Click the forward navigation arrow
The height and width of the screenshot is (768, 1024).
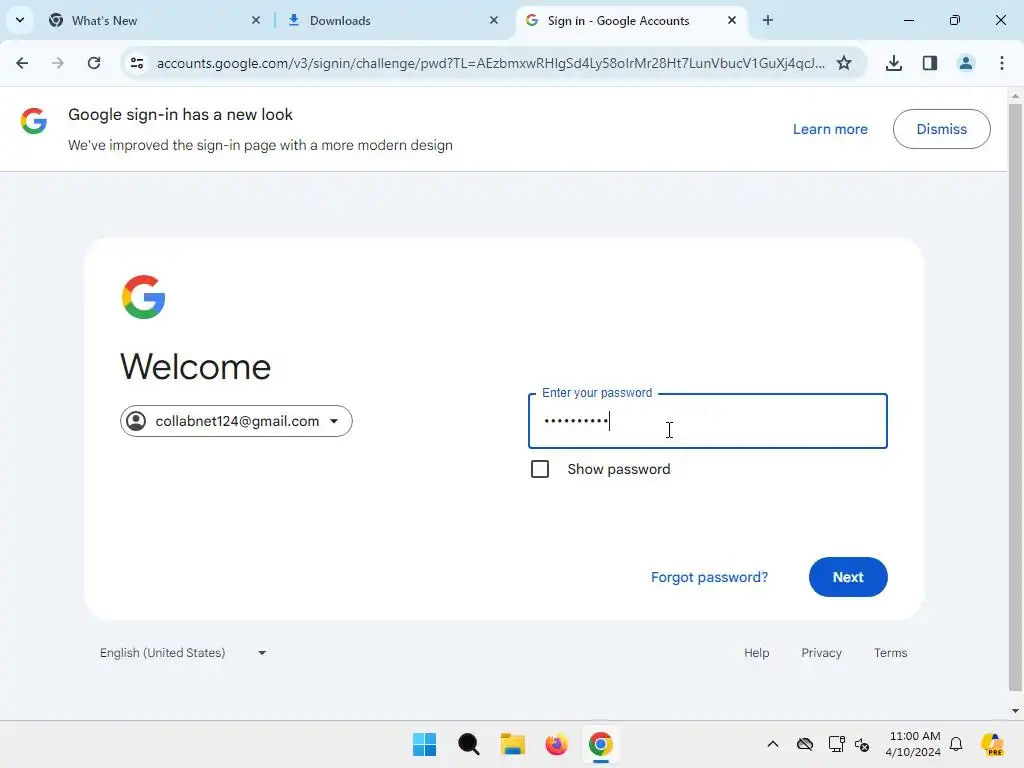[x=58, y=63]
